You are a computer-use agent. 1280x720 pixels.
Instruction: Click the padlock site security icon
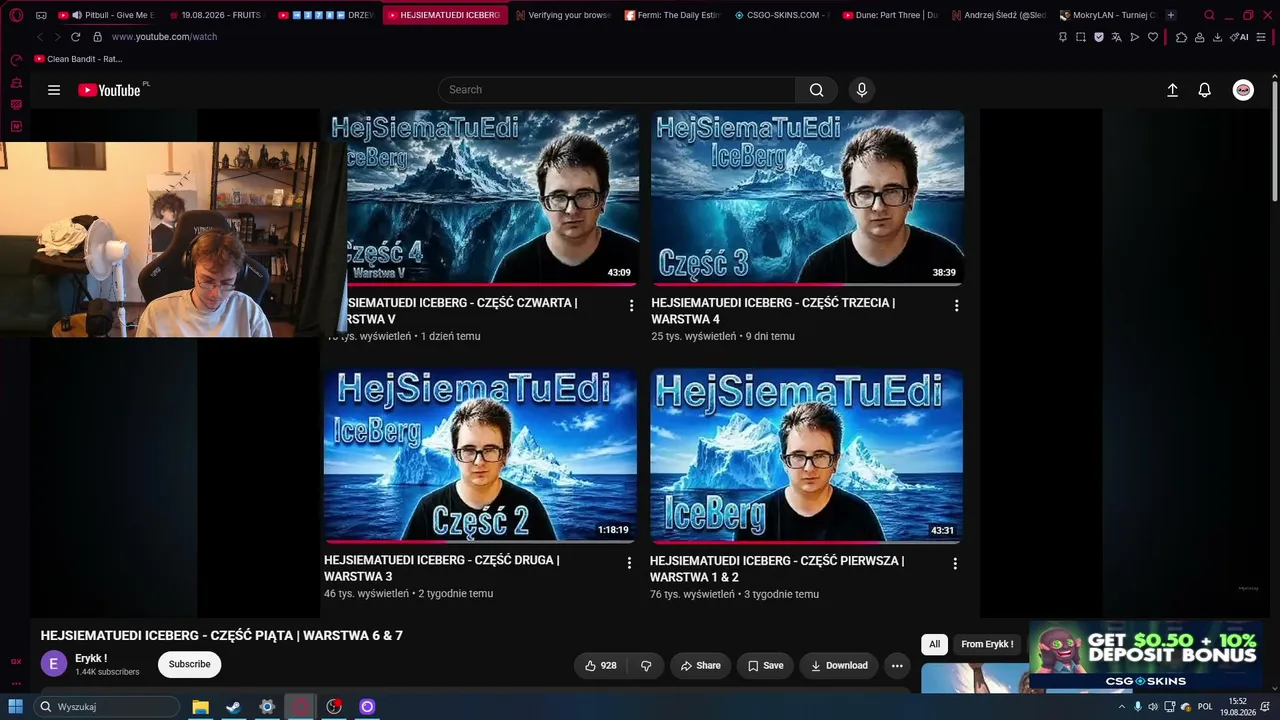[97, 37]
